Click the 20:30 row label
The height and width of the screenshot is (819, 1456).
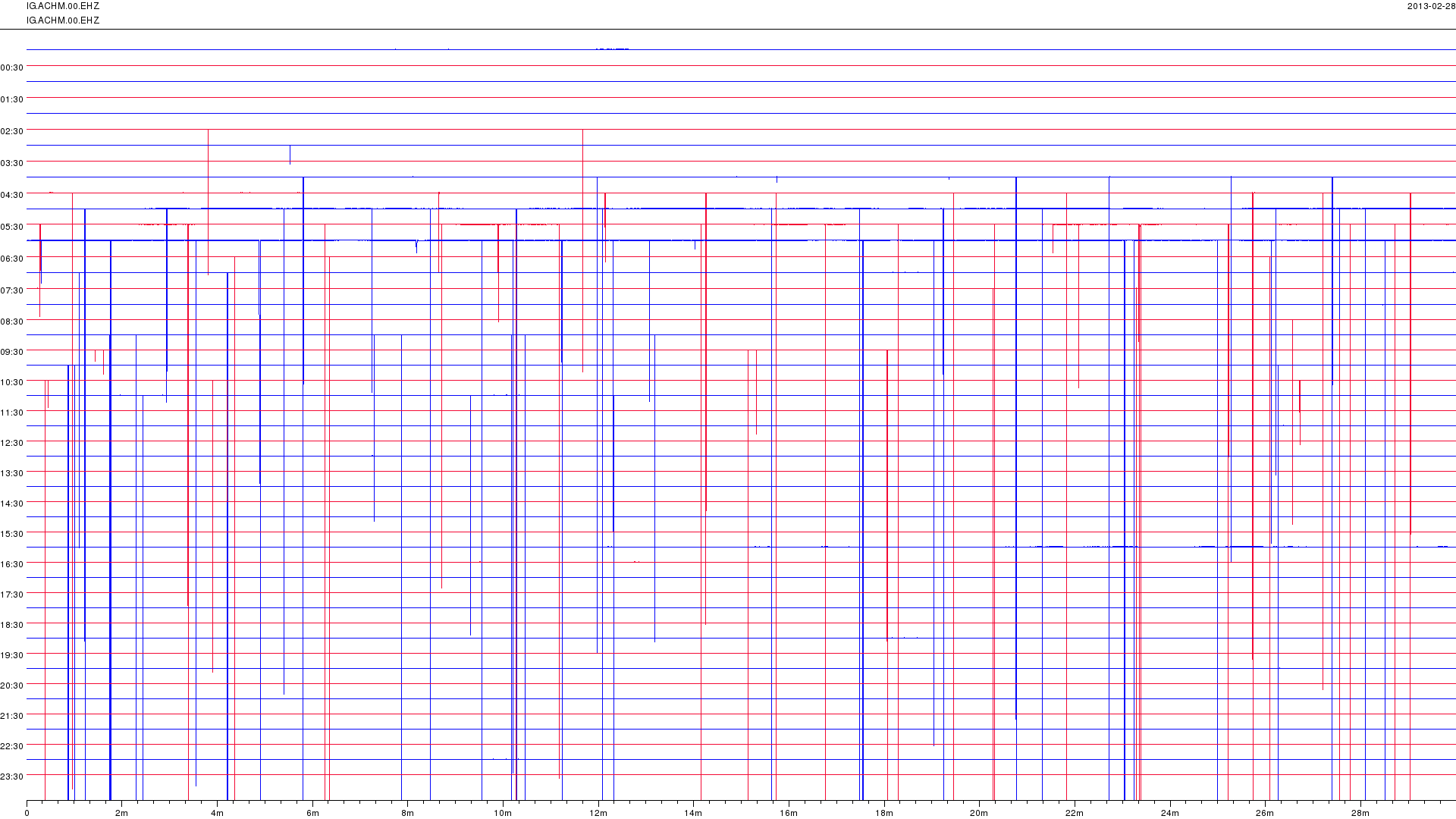(x=12, y=686)
